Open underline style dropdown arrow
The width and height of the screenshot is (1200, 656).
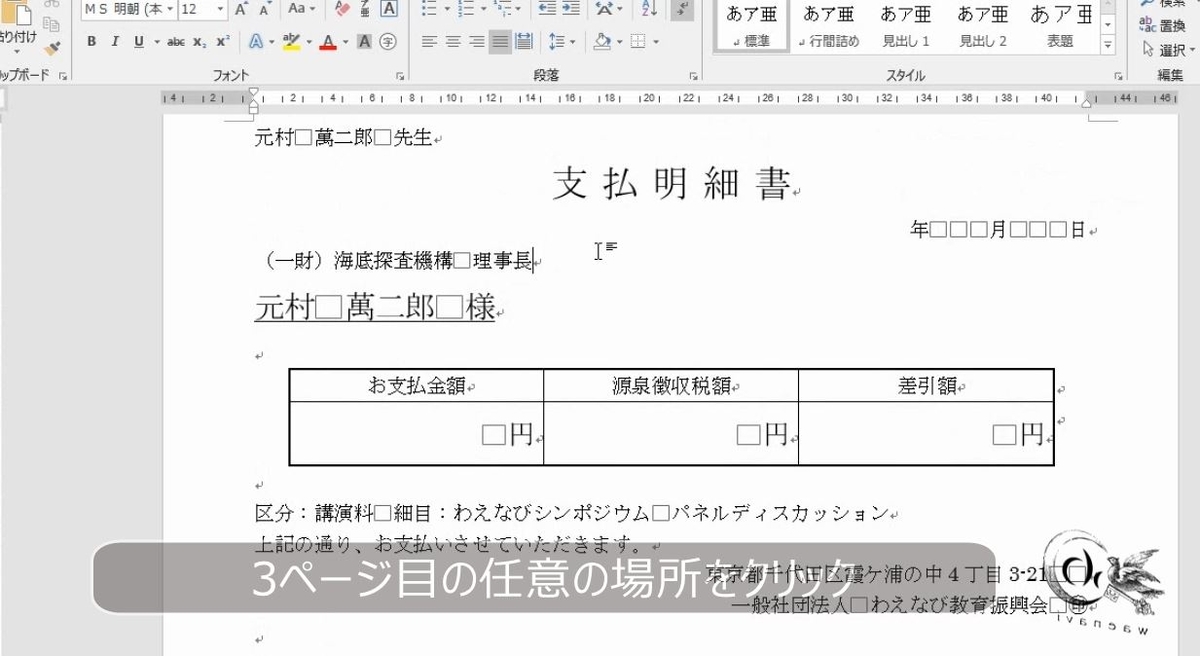155,42
